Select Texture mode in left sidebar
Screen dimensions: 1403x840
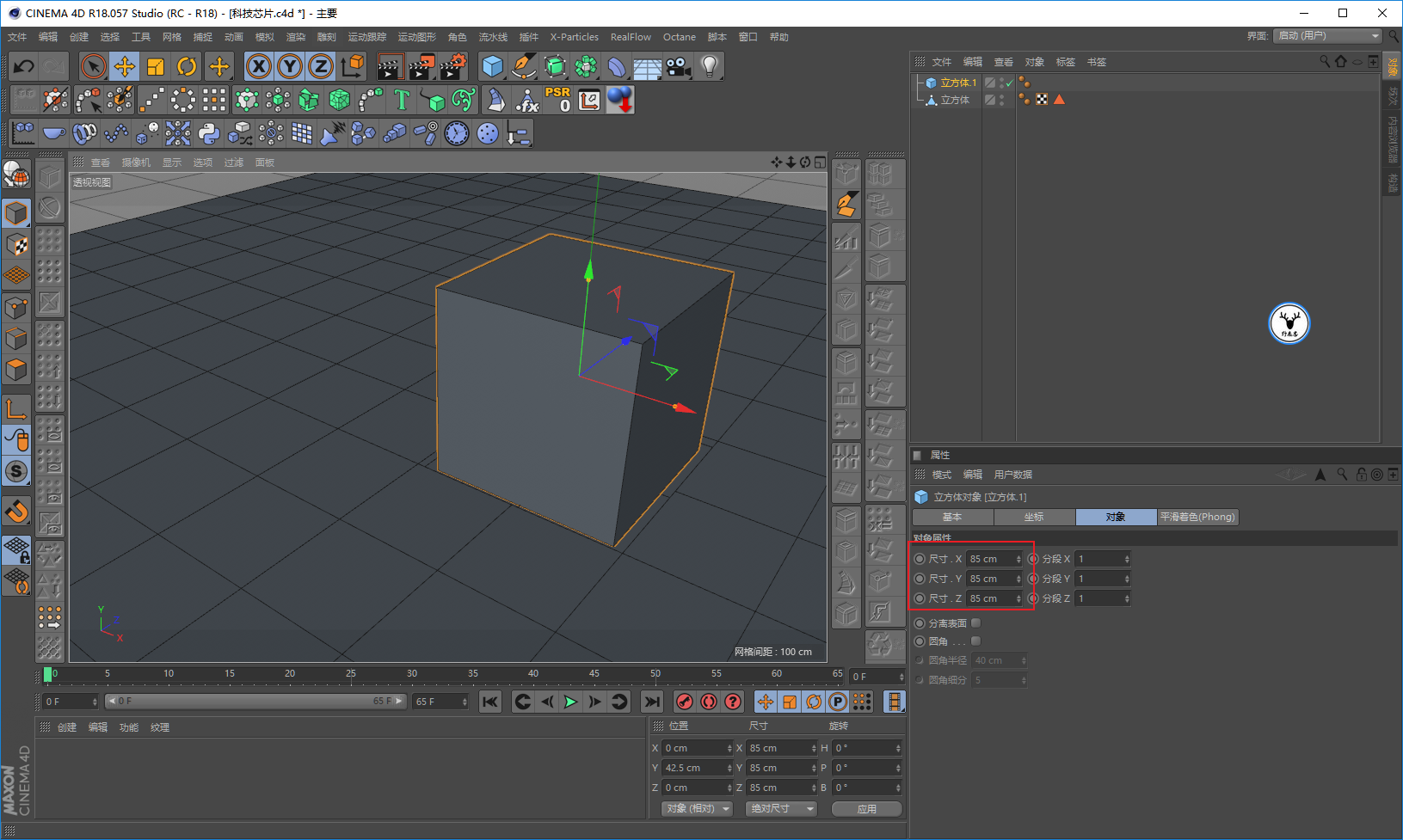coord(16,244)
